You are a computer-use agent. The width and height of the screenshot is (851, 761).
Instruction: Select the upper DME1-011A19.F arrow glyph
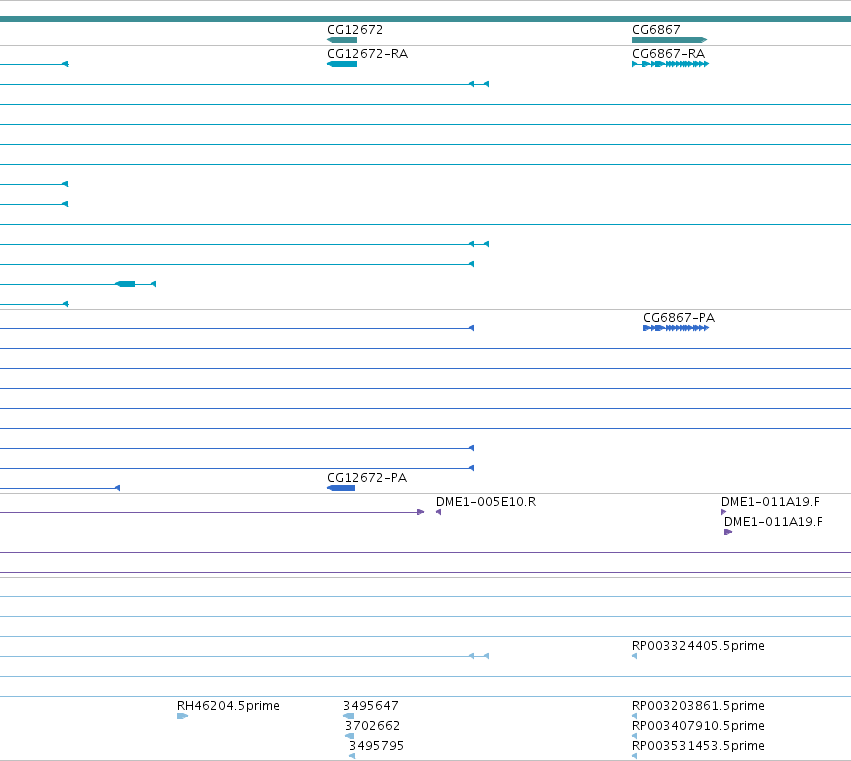[x=723, y=512]
